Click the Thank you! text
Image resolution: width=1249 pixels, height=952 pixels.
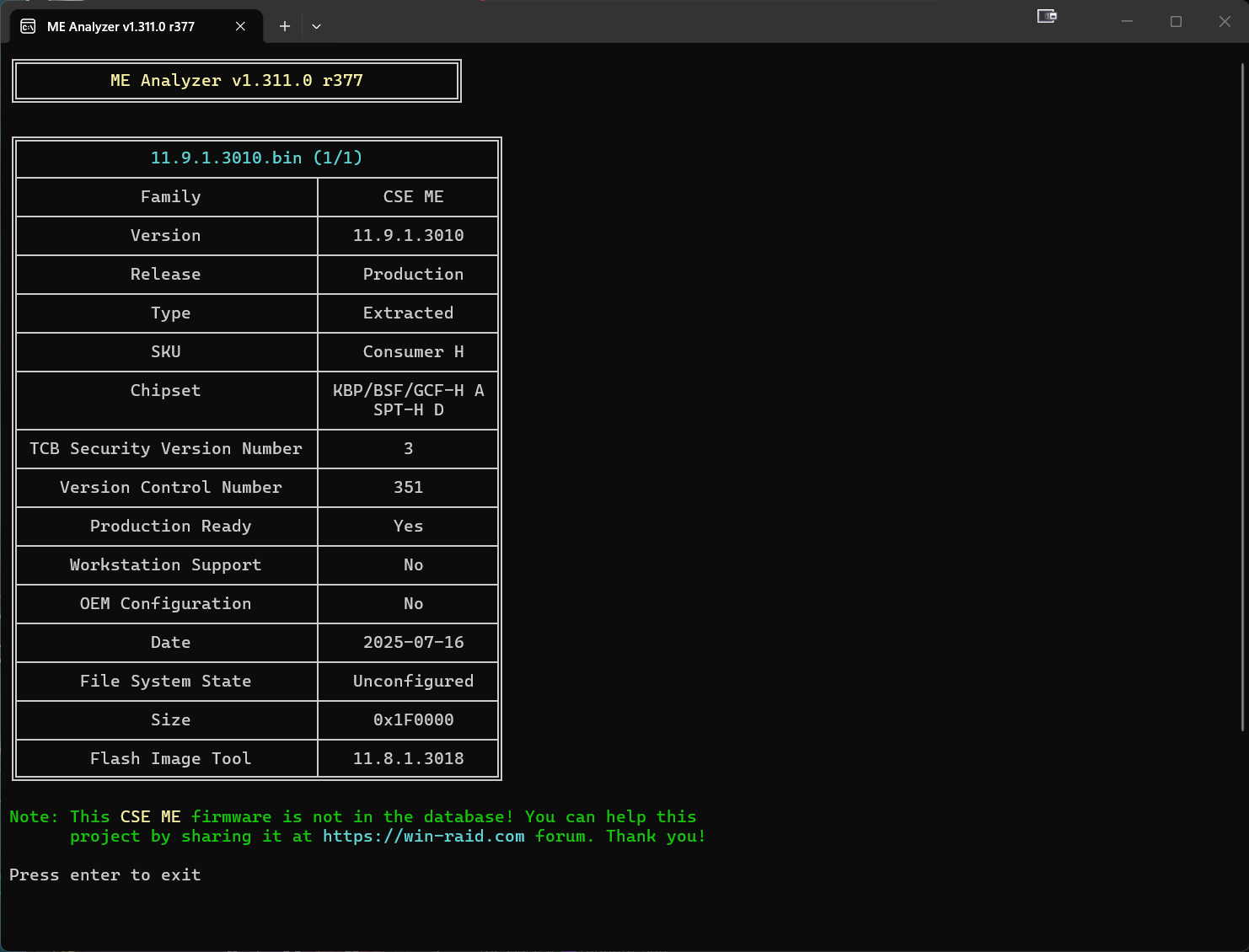tap(656, 837)
